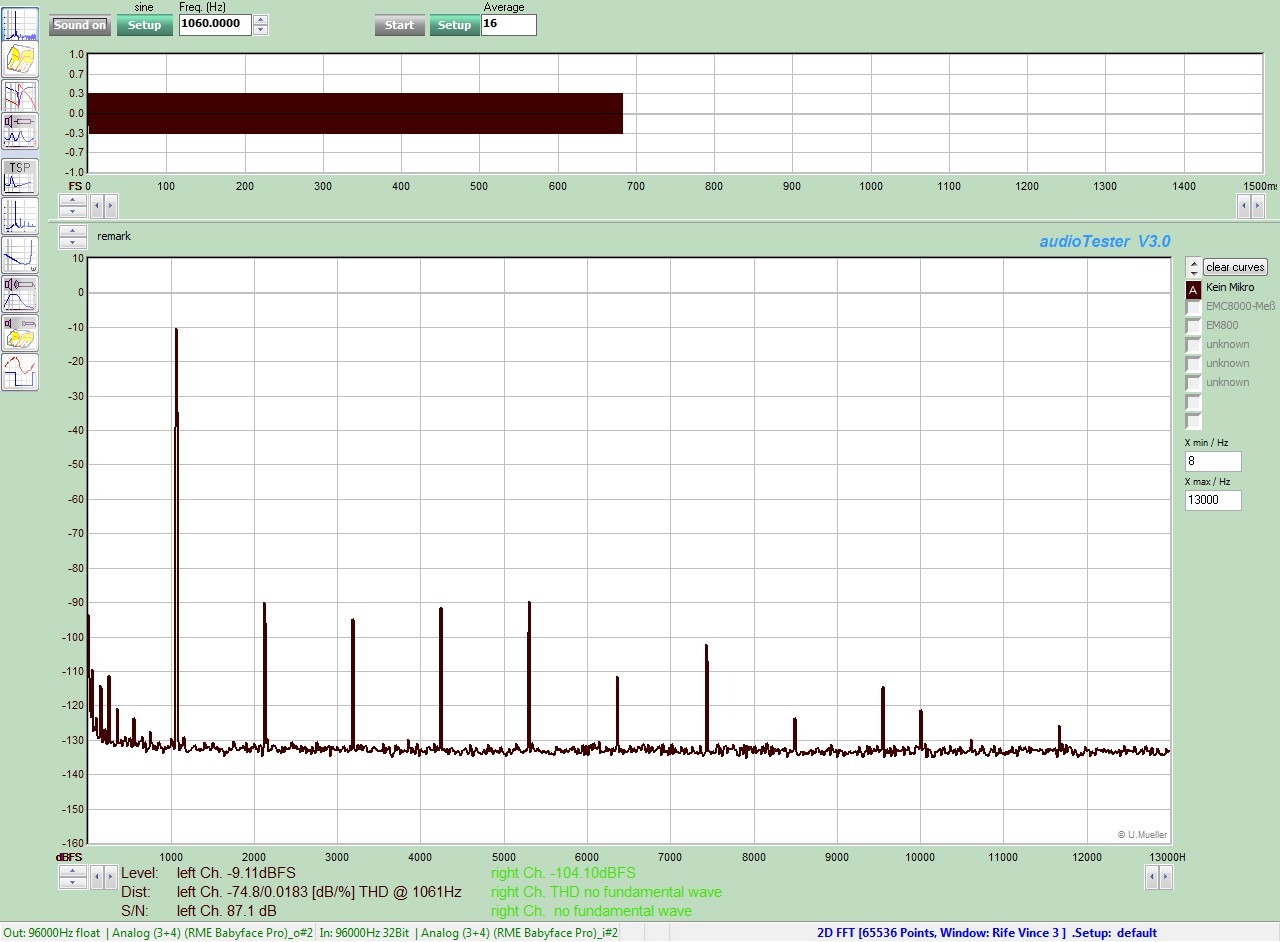The image size is (1280, 942).
Task: Click right arrow below the 1500ms time mark
Action: [1258, 206]
